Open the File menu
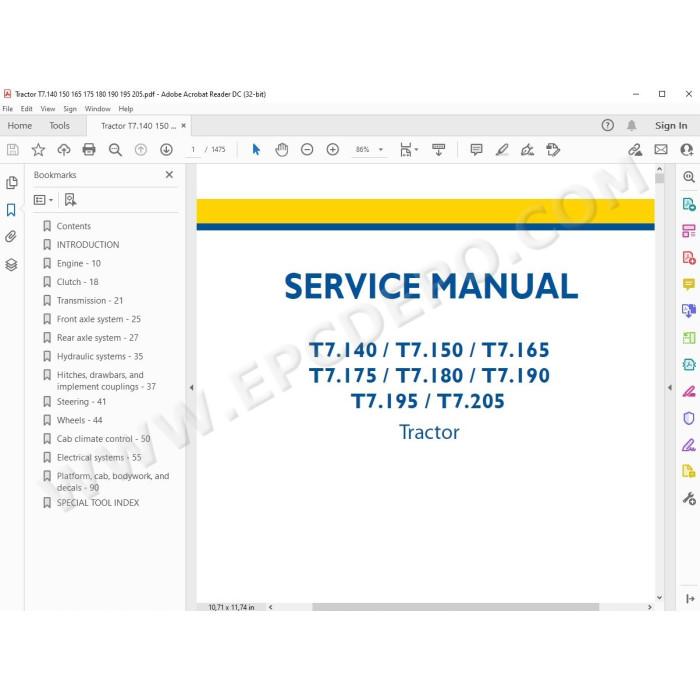 tap(8, 108)
